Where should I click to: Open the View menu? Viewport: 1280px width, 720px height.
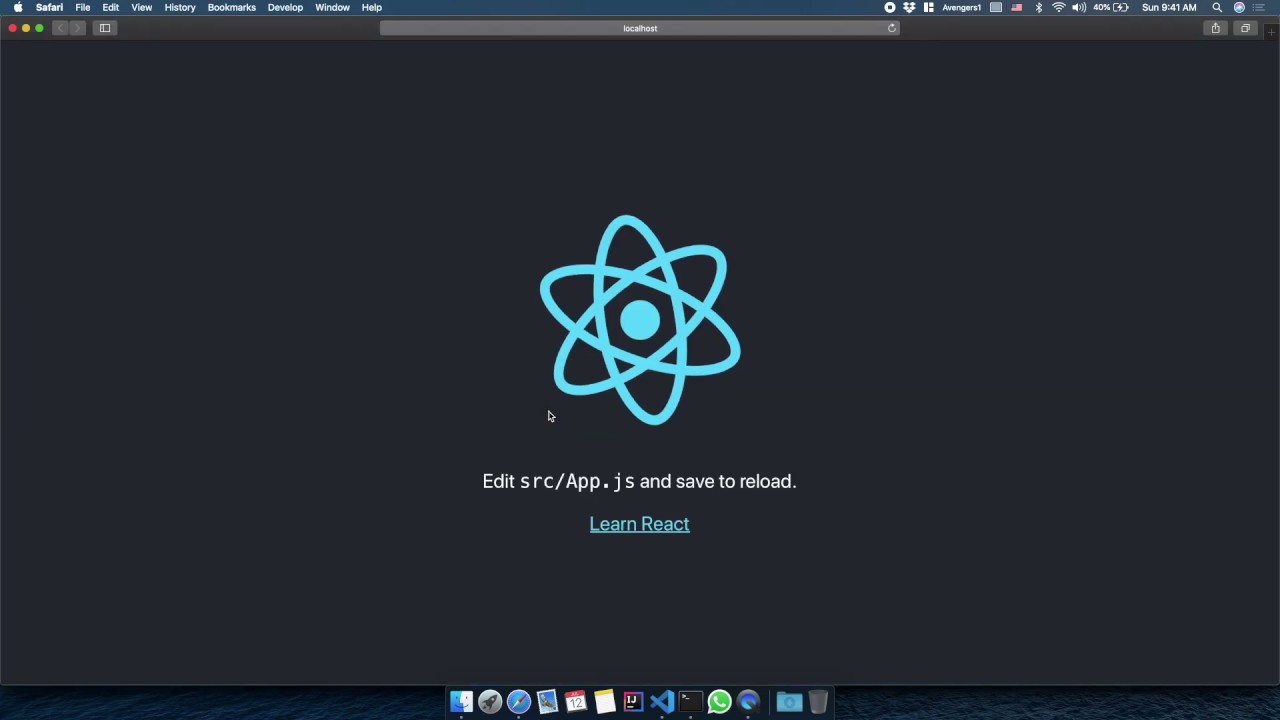(142, 7)
